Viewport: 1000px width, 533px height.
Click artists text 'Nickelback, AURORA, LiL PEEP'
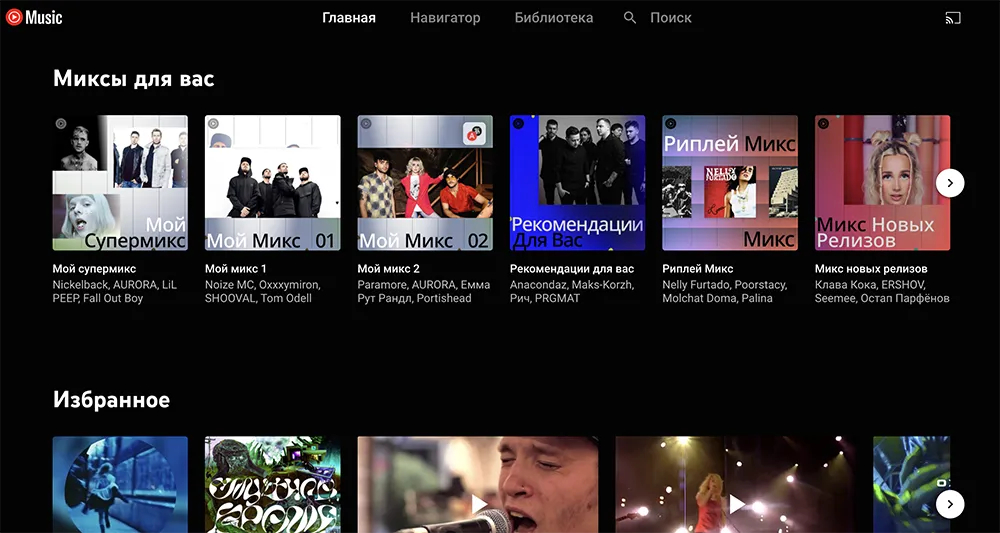point(113,291)
